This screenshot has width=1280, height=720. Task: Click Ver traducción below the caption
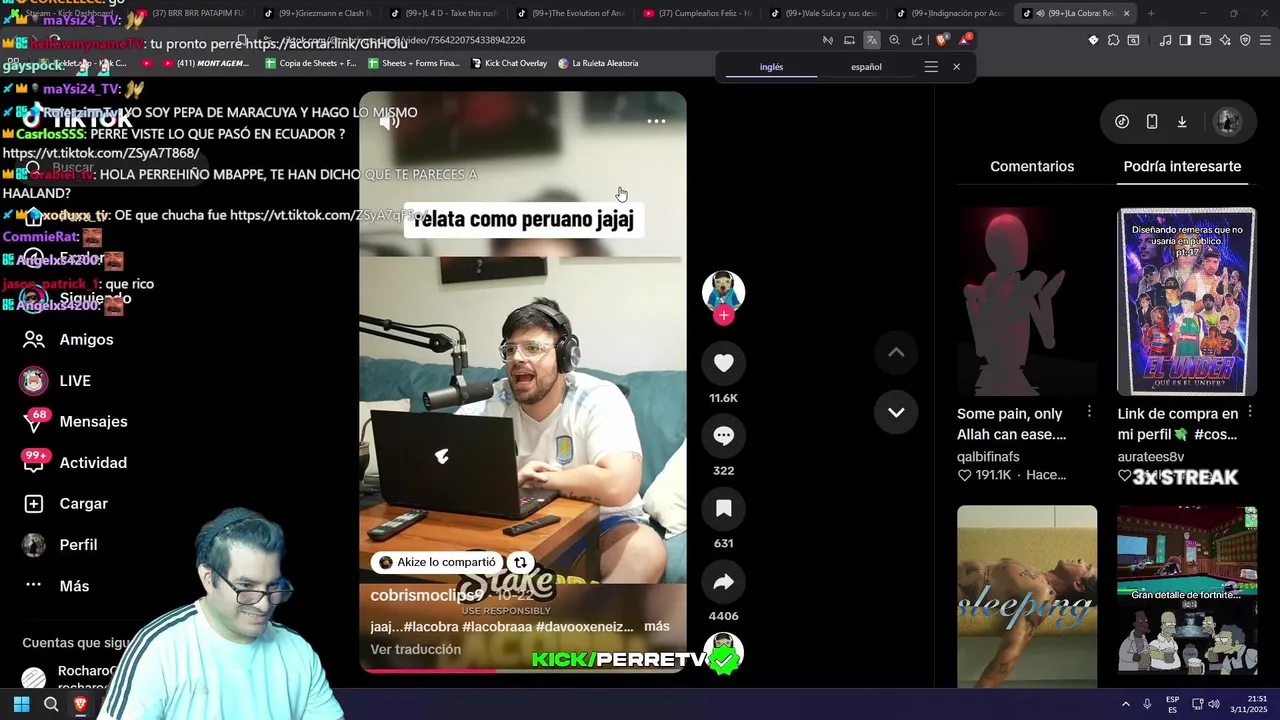click(x=416, y=649)
